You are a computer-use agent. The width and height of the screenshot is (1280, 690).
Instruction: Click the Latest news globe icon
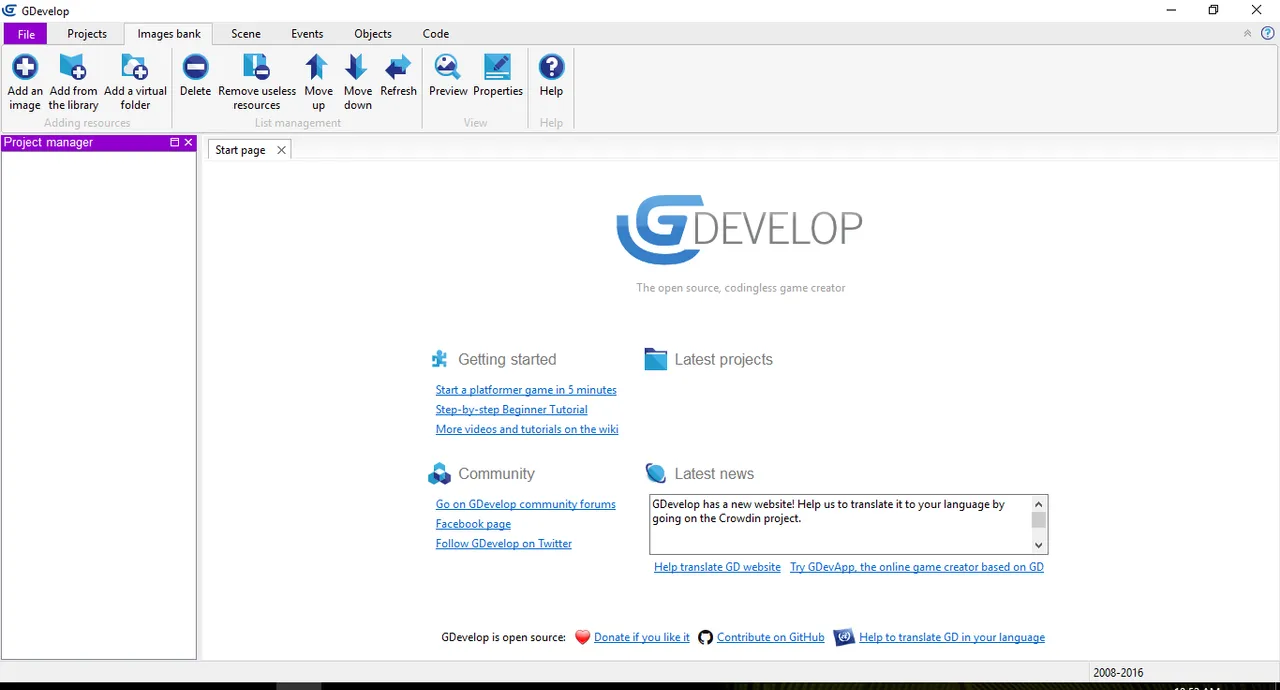(655, 473)
